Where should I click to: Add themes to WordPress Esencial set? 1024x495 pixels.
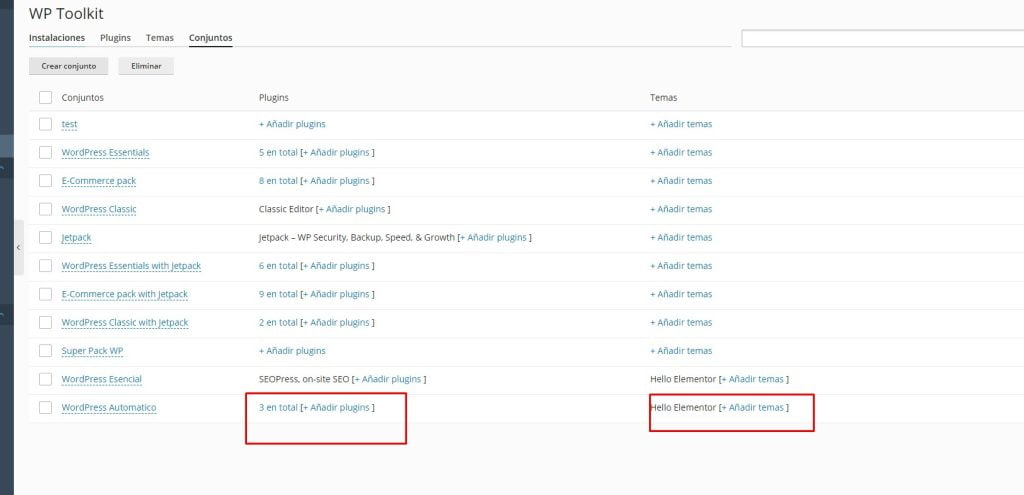(752, 379)
